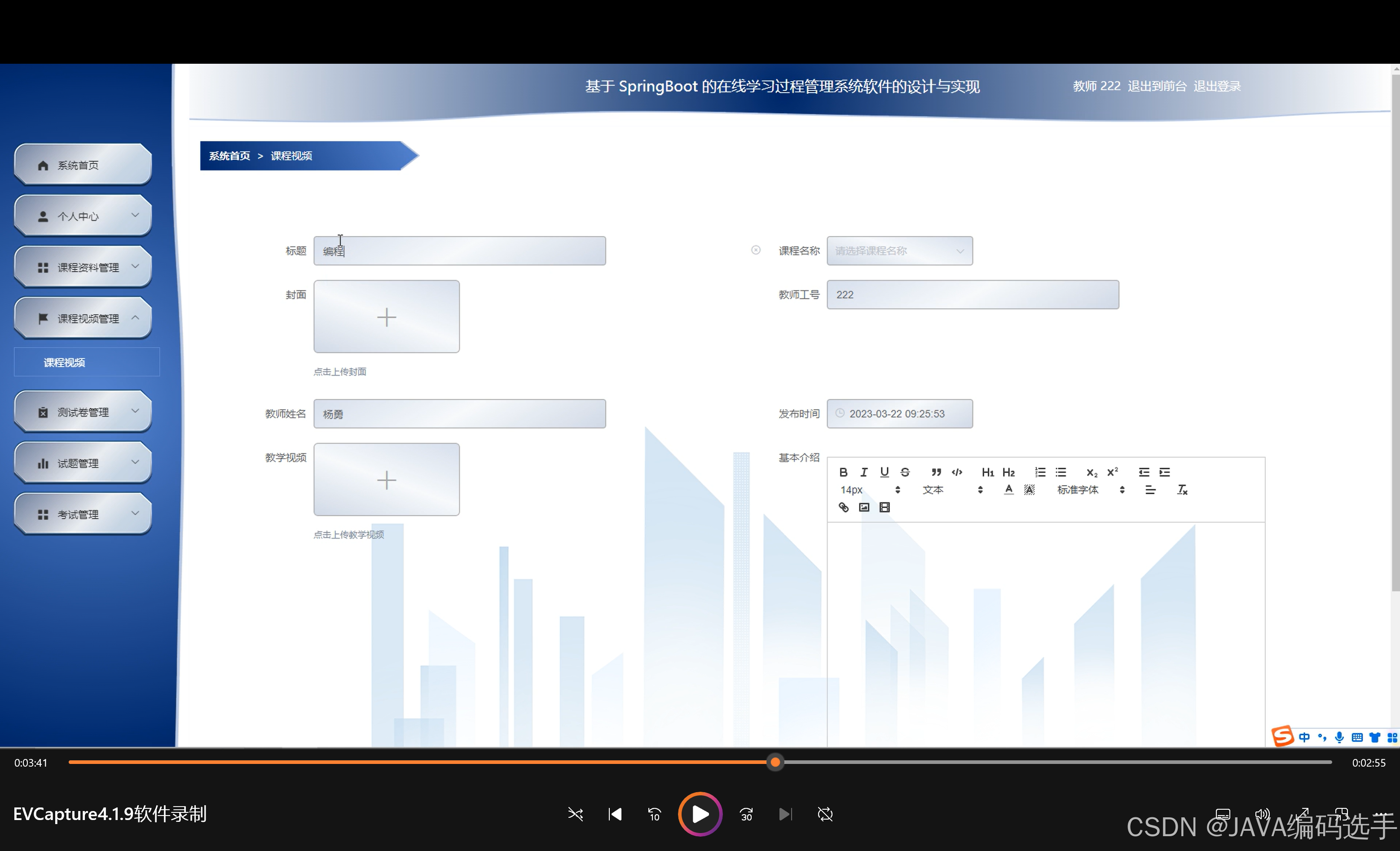Skip forward 30 seconds
The height and width of the screenshot is (851, 1400).
746,814
